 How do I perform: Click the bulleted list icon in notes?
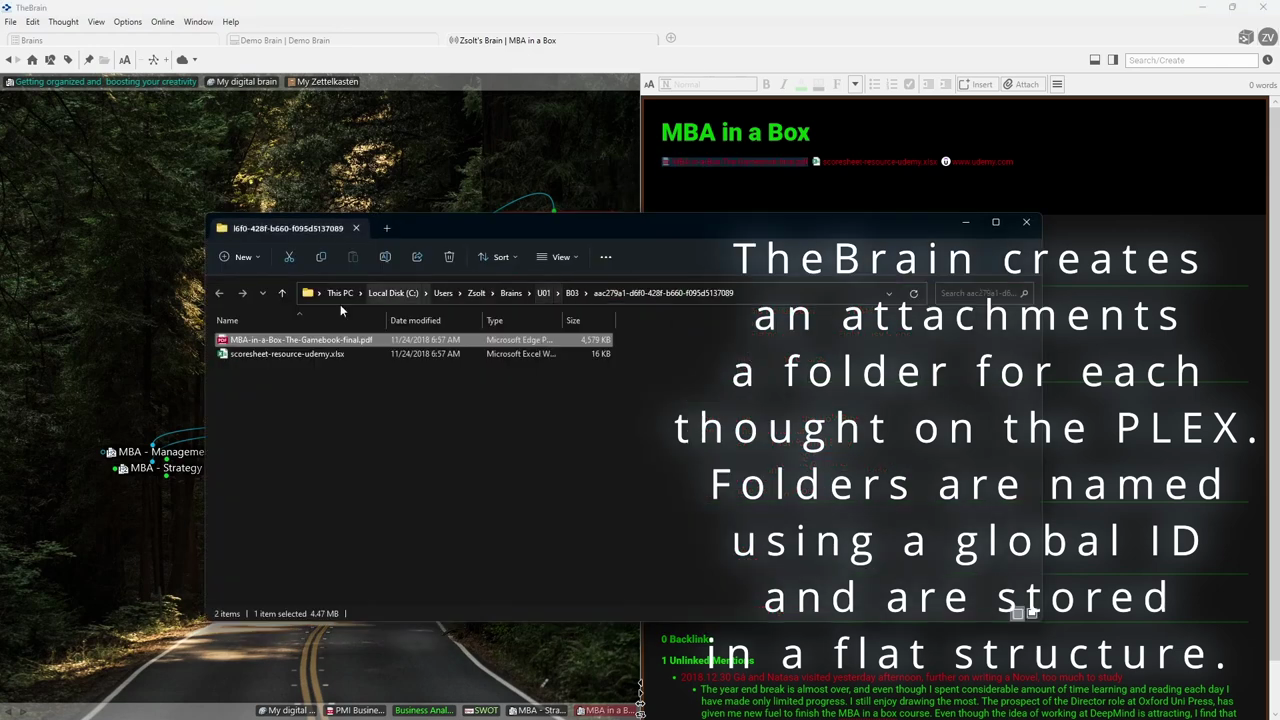coord(874,84)
